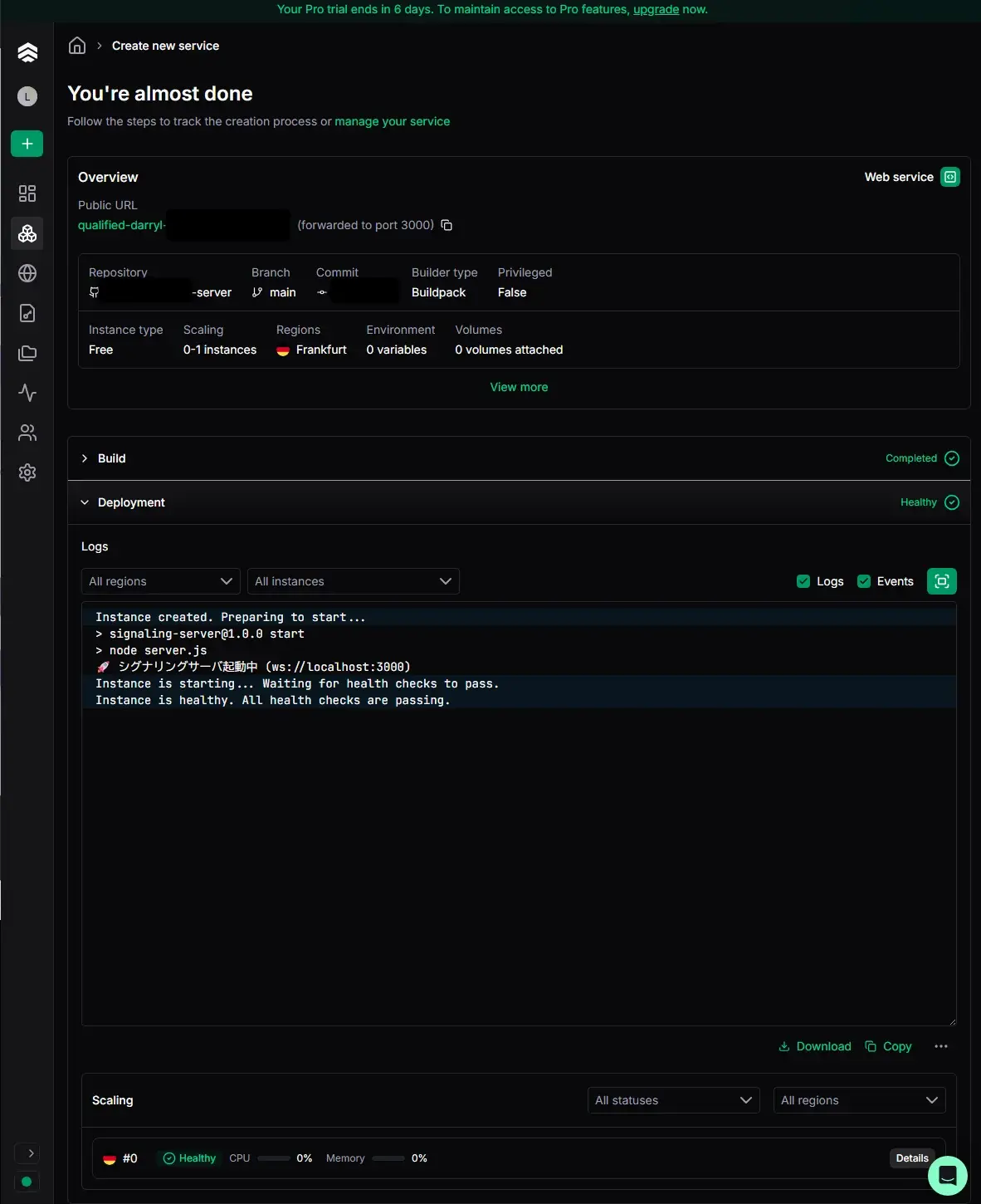Open Details for instance #0
Screen dimensions: 981x1204
[x=911, y=1158]
